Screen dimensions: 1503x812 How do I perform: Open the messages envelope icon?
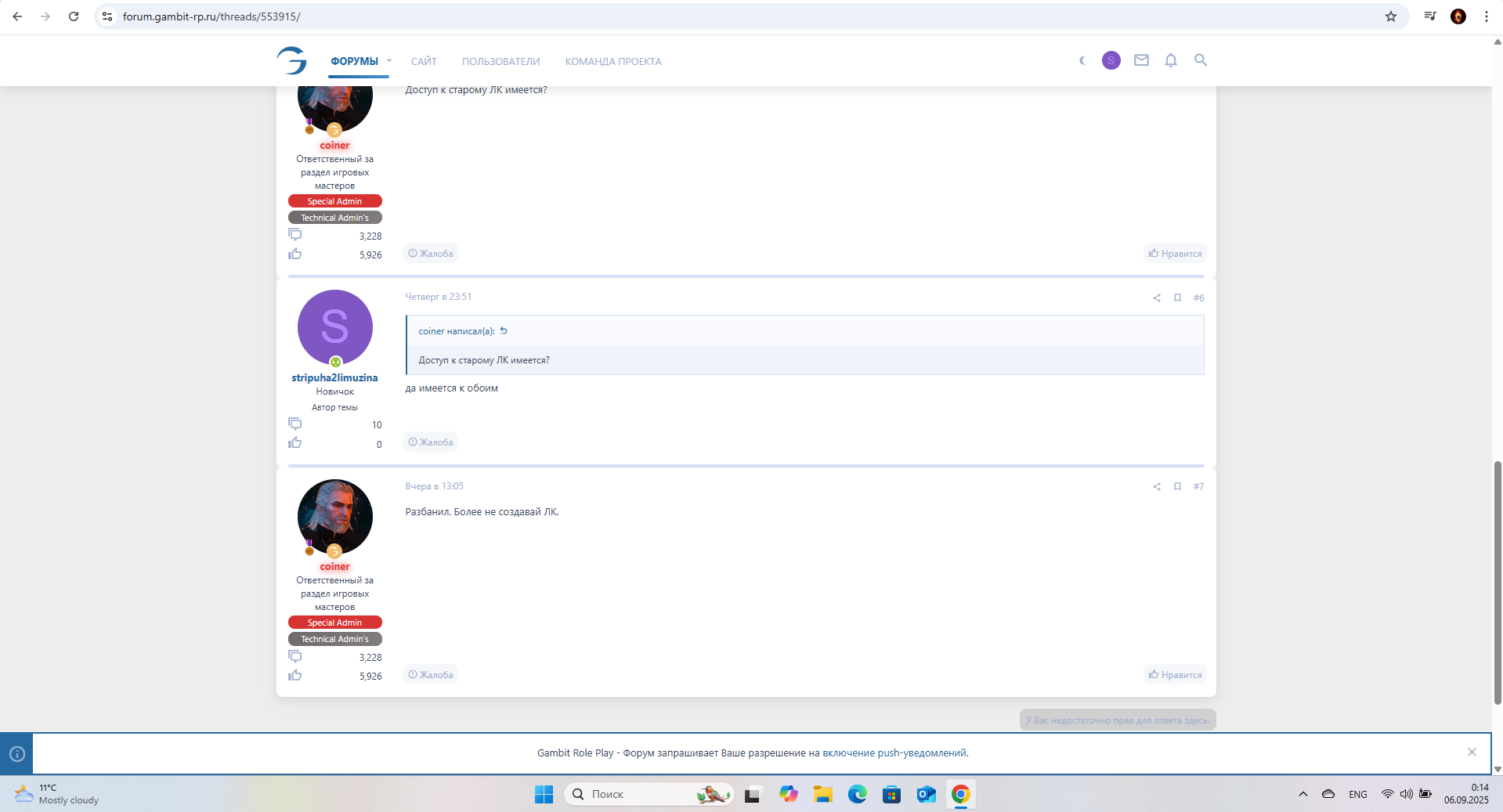[x=1141, y=60]
